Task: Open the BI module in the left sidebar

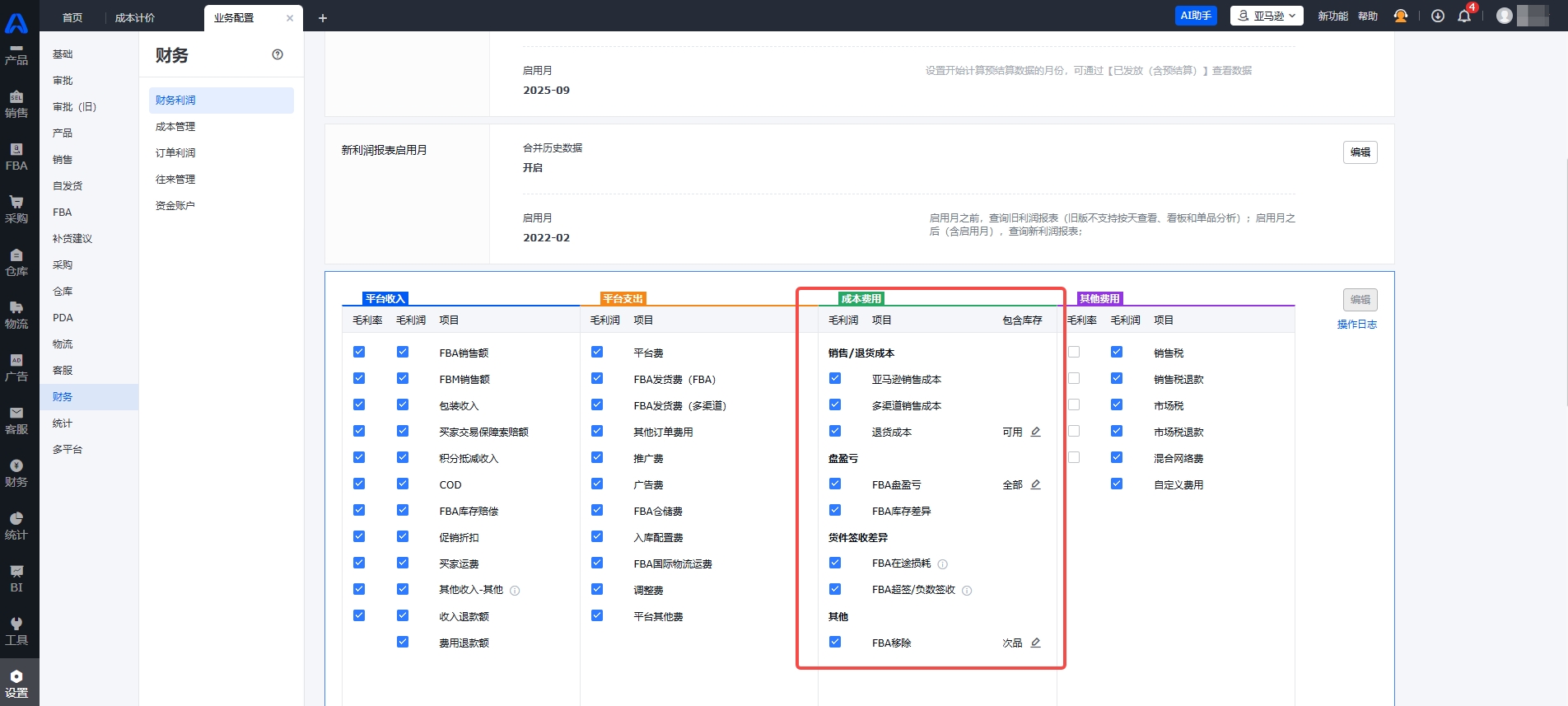Action: (x=16, y=579)
